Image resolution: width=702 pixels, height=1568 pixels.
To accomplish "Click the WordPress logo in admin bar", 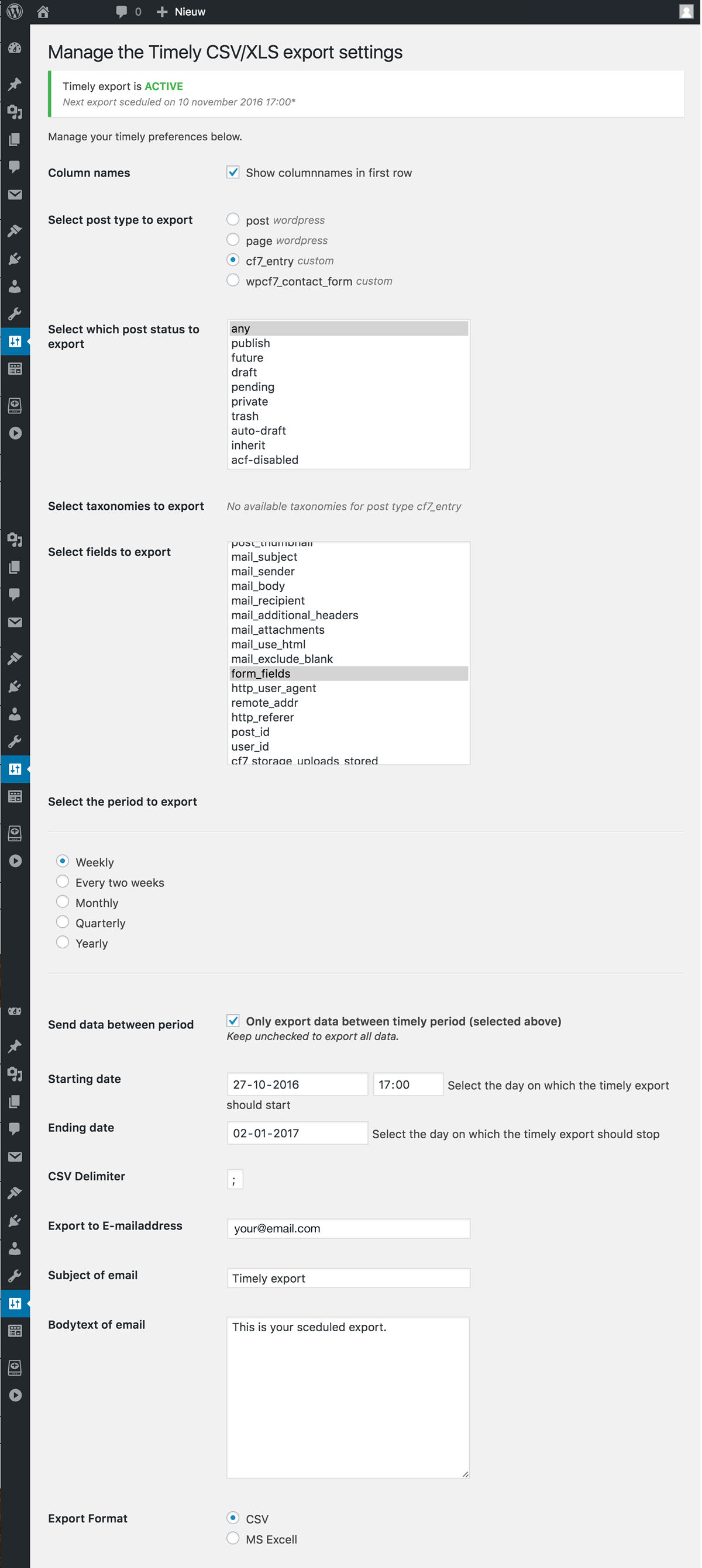I will click(15, 12).
